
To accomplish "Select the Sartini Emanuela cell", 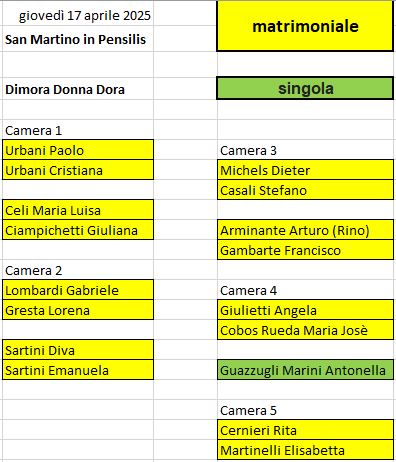I will (x=78, y=370).
